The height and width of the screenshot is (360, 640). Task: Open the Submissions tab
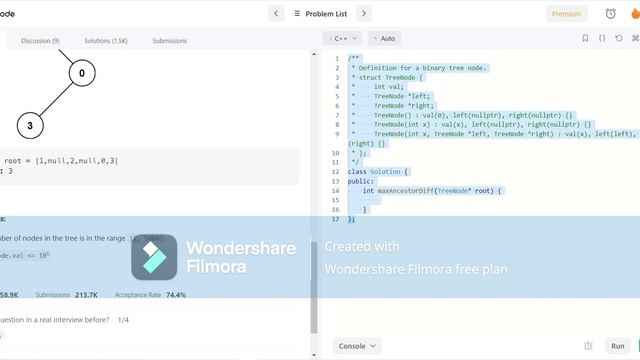point(170,41)
